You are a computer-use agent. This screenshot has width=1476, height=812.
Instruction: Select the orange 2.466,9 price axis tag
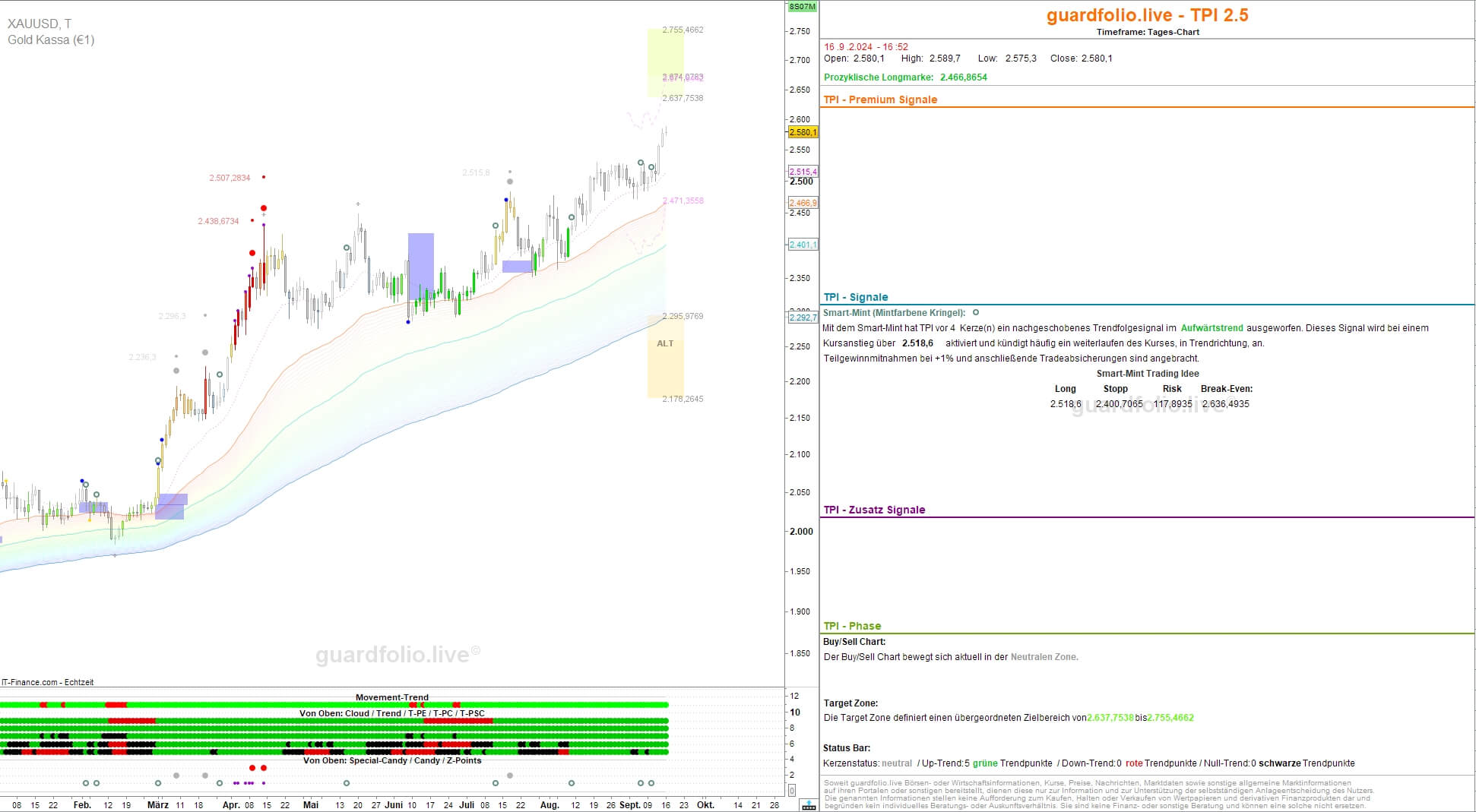click(x=803, y=203)
